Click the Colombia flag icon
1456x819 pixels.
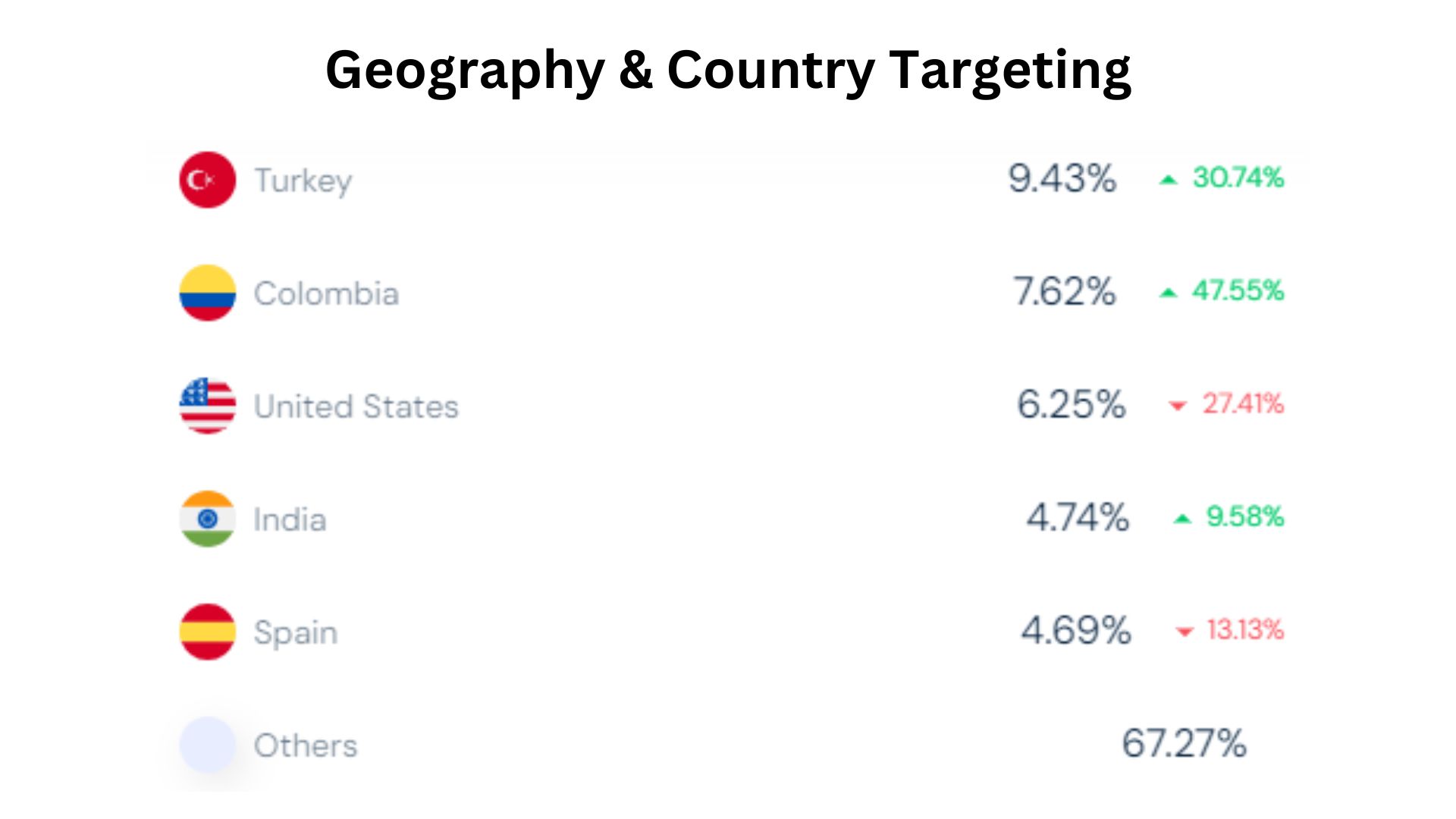point(207,293)
